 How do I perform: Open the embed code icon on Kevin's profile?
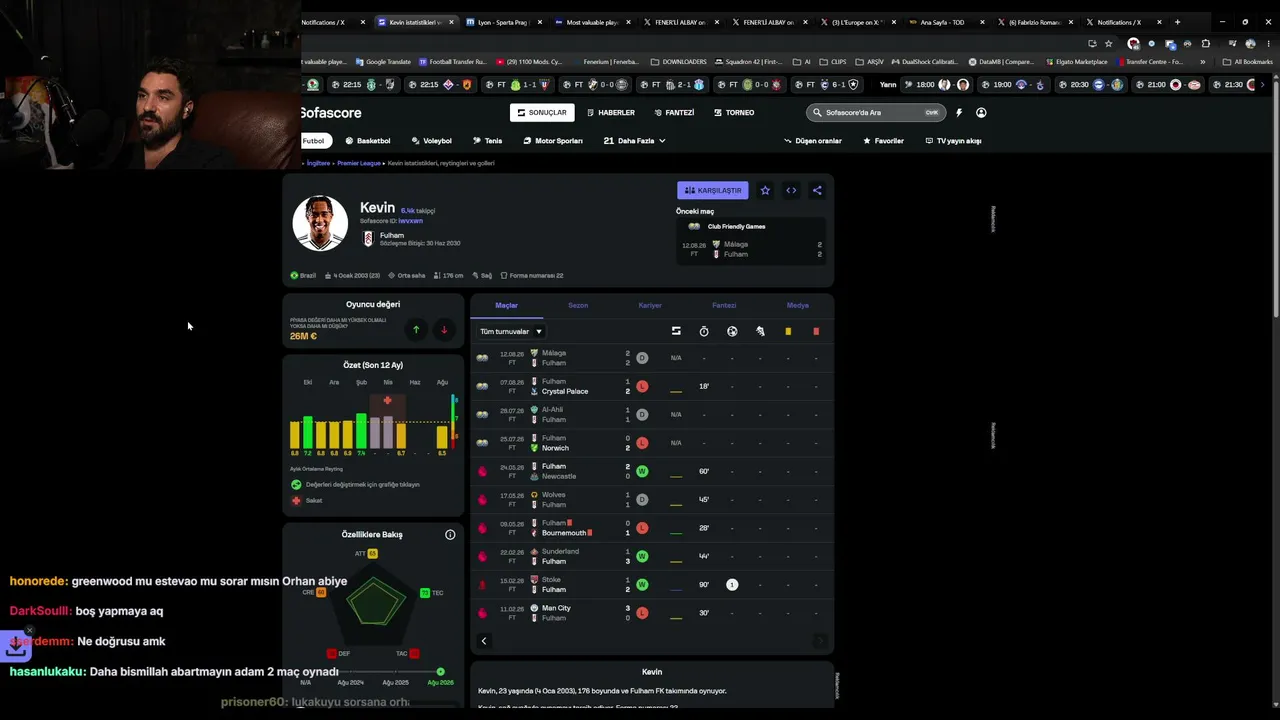tap(791, 190)
